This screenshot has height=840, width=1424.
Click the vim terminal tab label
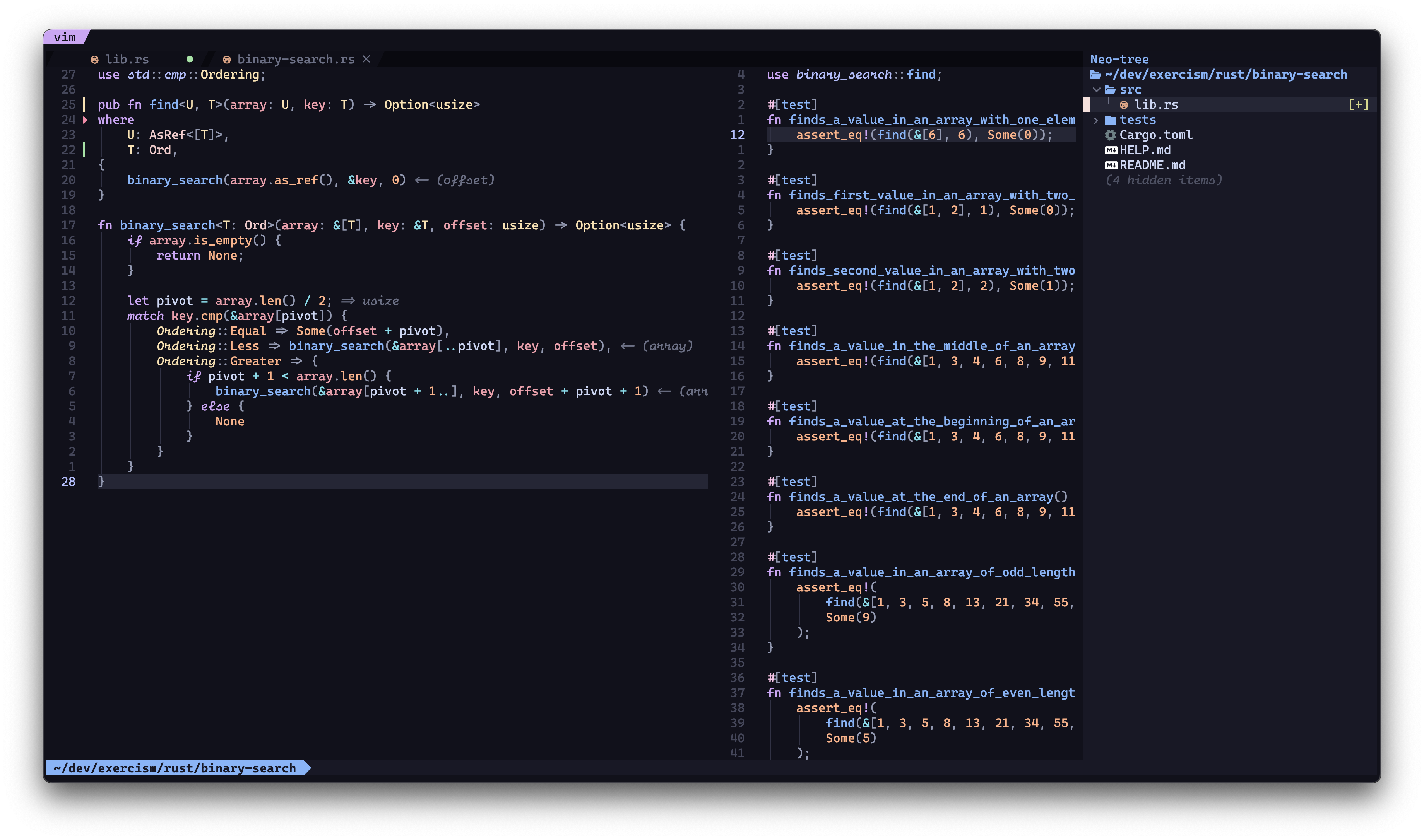65,38
